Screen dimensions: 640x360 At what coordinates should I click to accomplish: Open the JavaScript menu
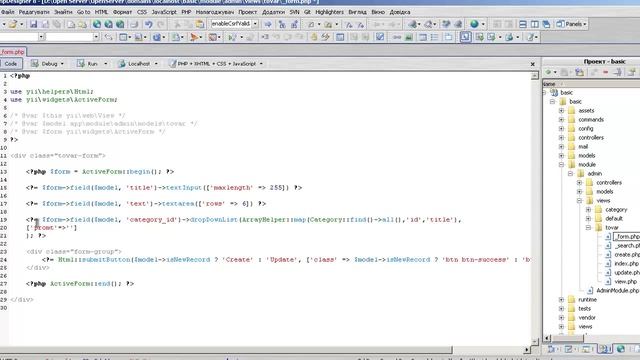click(164, 12)
